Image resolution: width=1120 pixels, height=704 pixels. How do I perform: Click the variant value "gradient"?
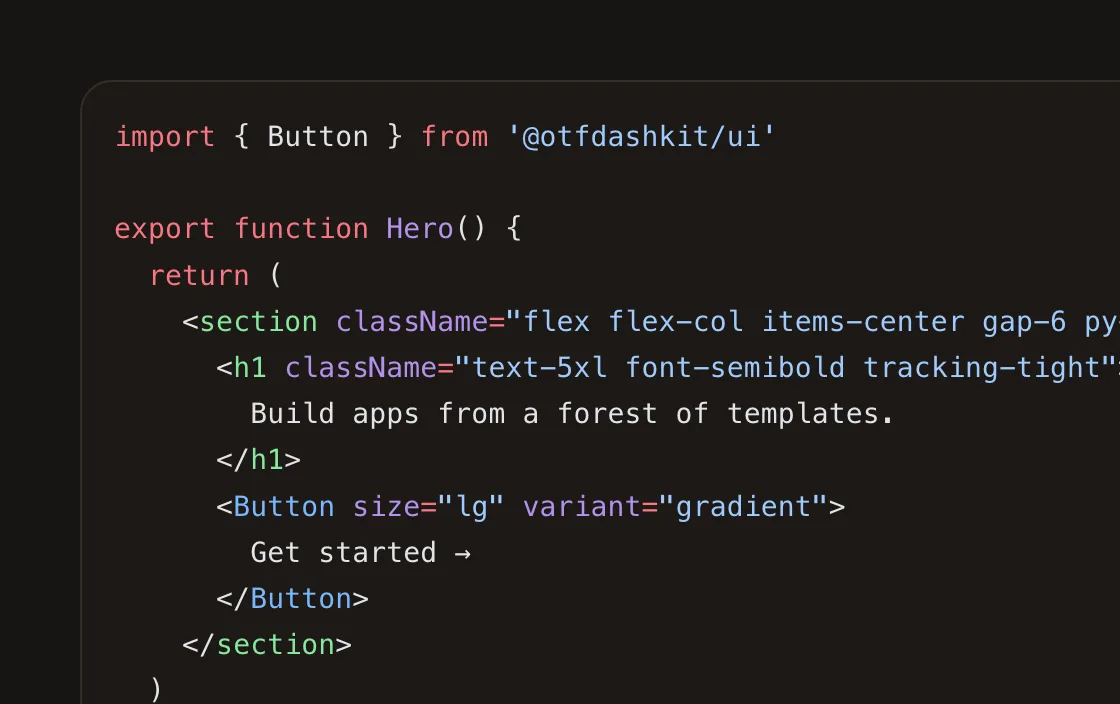tap(743, 506)
